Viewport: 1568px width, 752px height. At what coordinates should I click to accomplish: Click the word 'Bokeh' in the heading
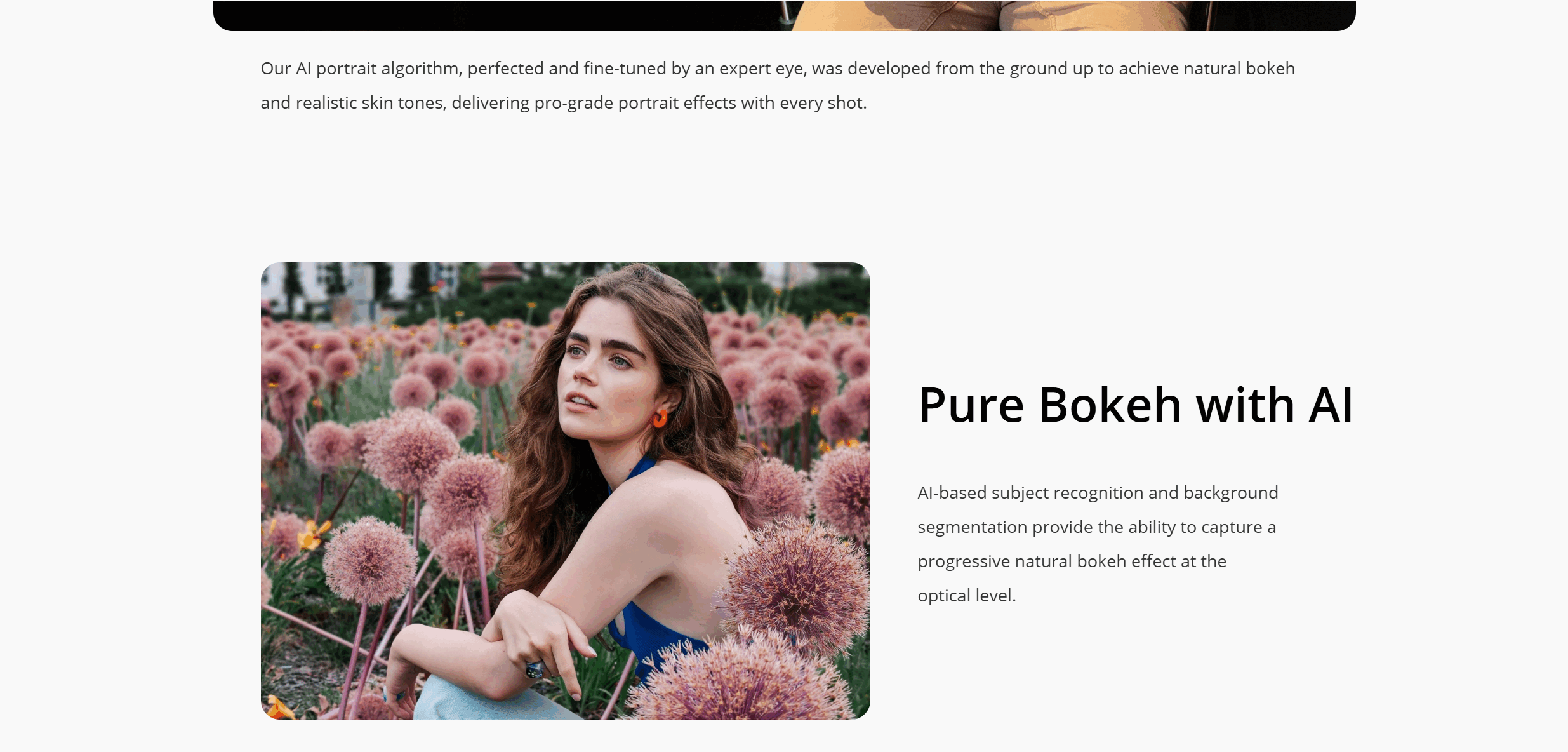(1109, 405)
